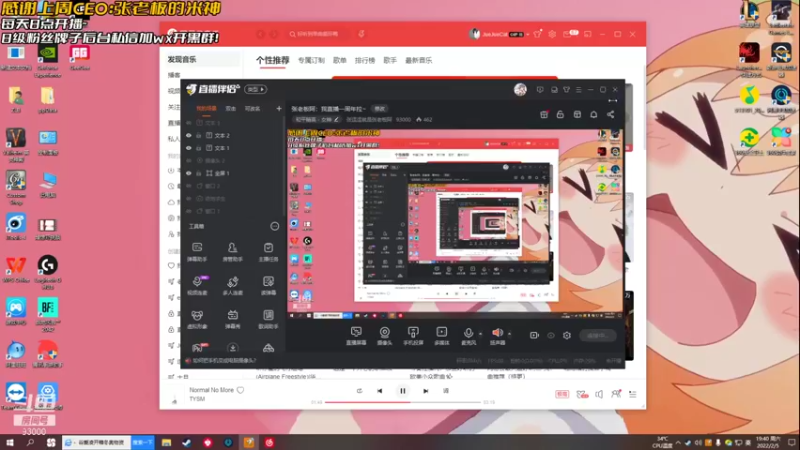Viewport: 800px width, 450px height.
Task: Skip to the next track
Action: tap(426, 391)
